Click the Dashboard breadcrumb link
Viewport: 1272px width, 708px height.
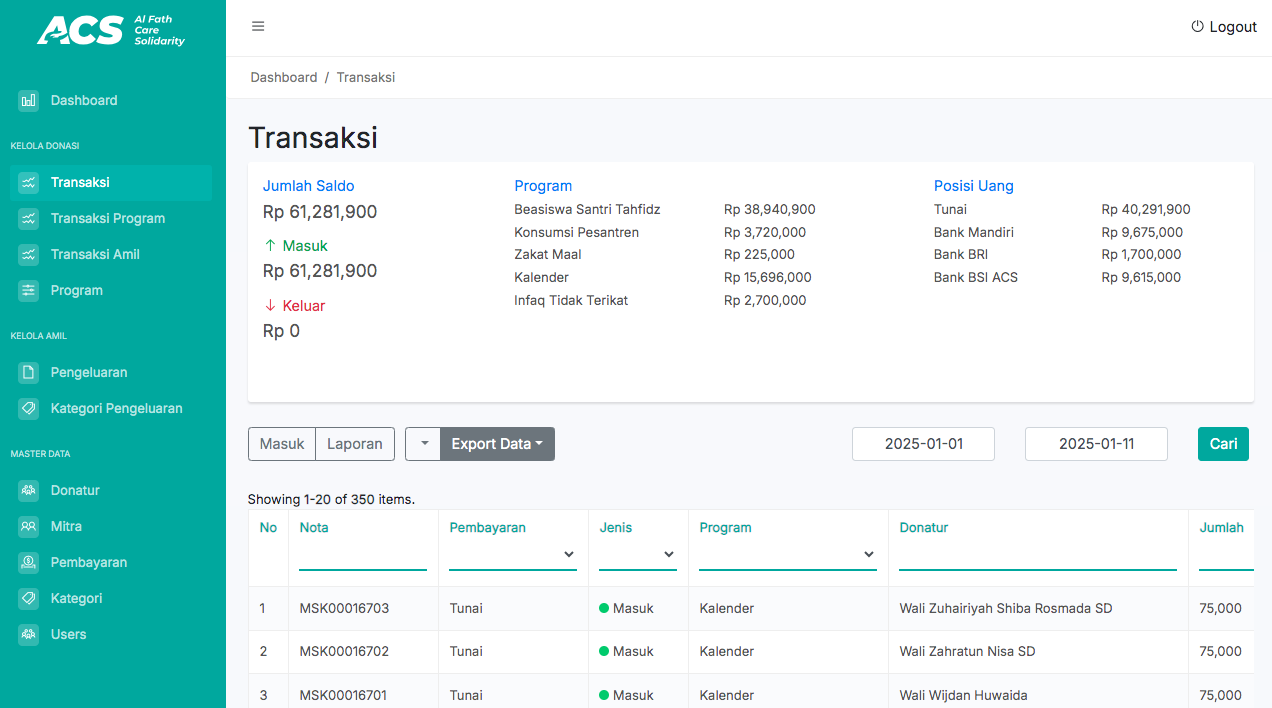(x=284, y=77)
